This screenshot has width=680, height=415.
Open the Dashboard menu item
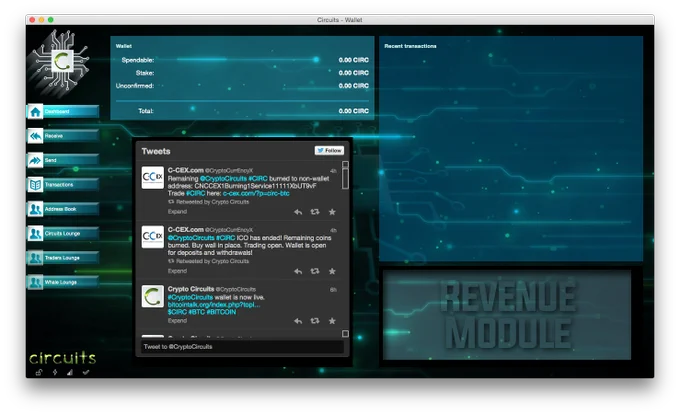click(63, 112)
